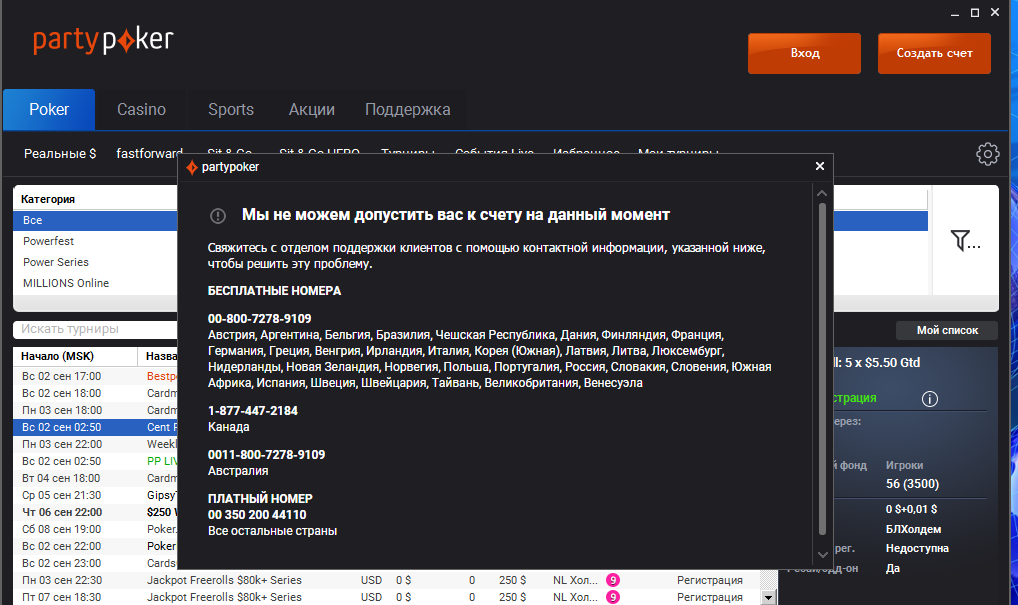Select the Поддержка tab
The height and width of the screenshot is (605, 1018).
coord(408,109)
